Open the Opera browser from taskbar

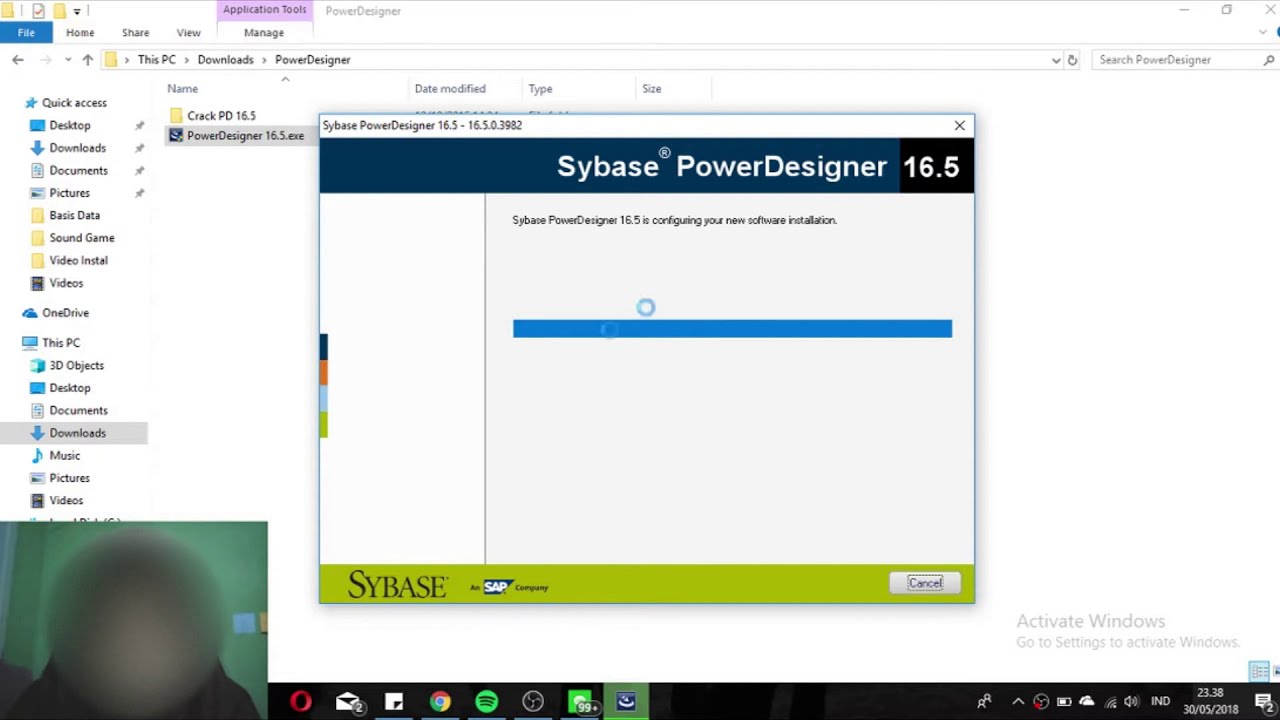[300, 701]
